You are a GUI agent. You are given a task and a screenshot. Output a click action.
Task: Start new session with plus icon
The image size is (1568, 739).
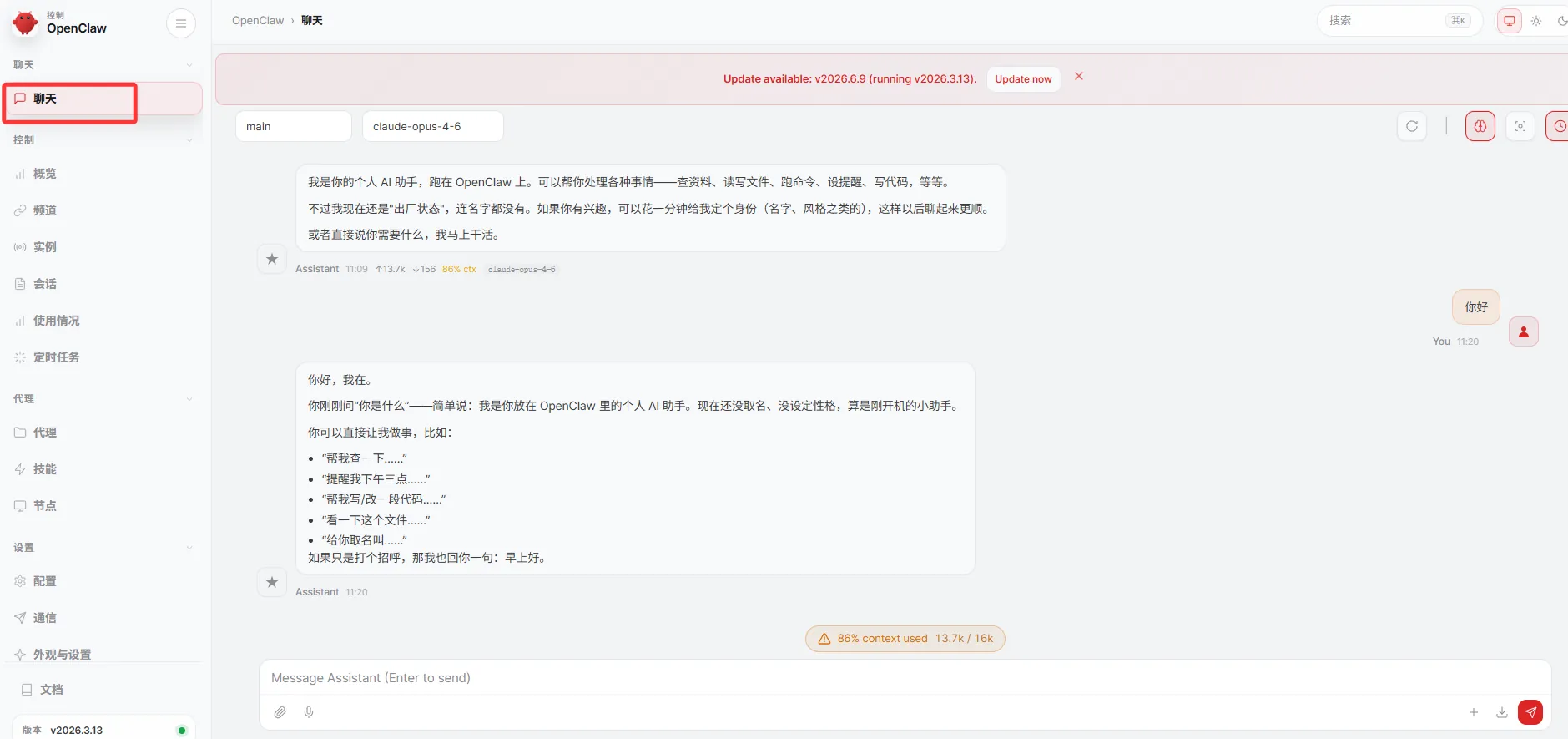click(1474, 712)
